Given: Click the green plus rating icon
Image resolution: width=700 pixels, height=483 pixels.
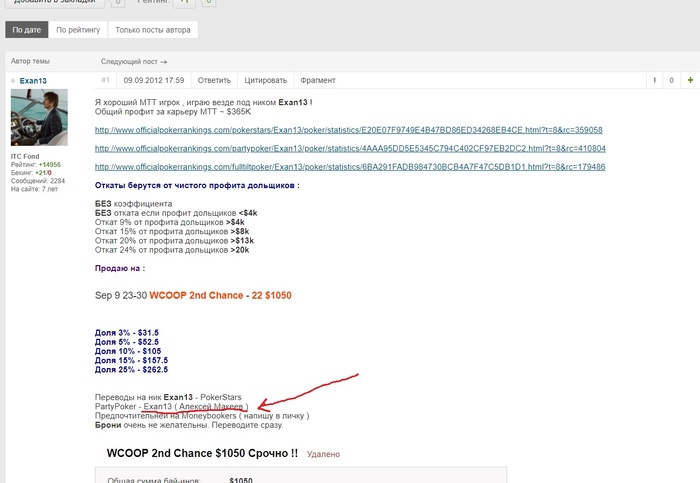Looking at the screenshot, I should pos(691,80).
